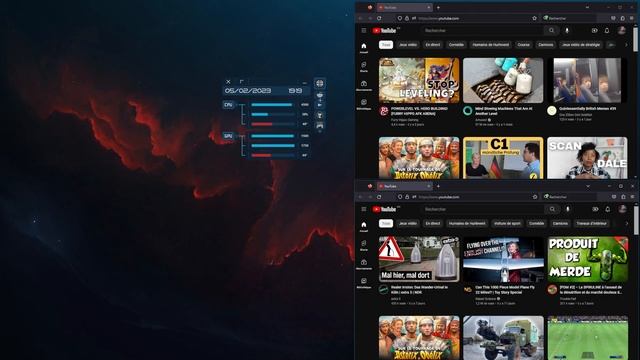
Task: Click YouTube search field in top window
Action: [x=483, y=31]
